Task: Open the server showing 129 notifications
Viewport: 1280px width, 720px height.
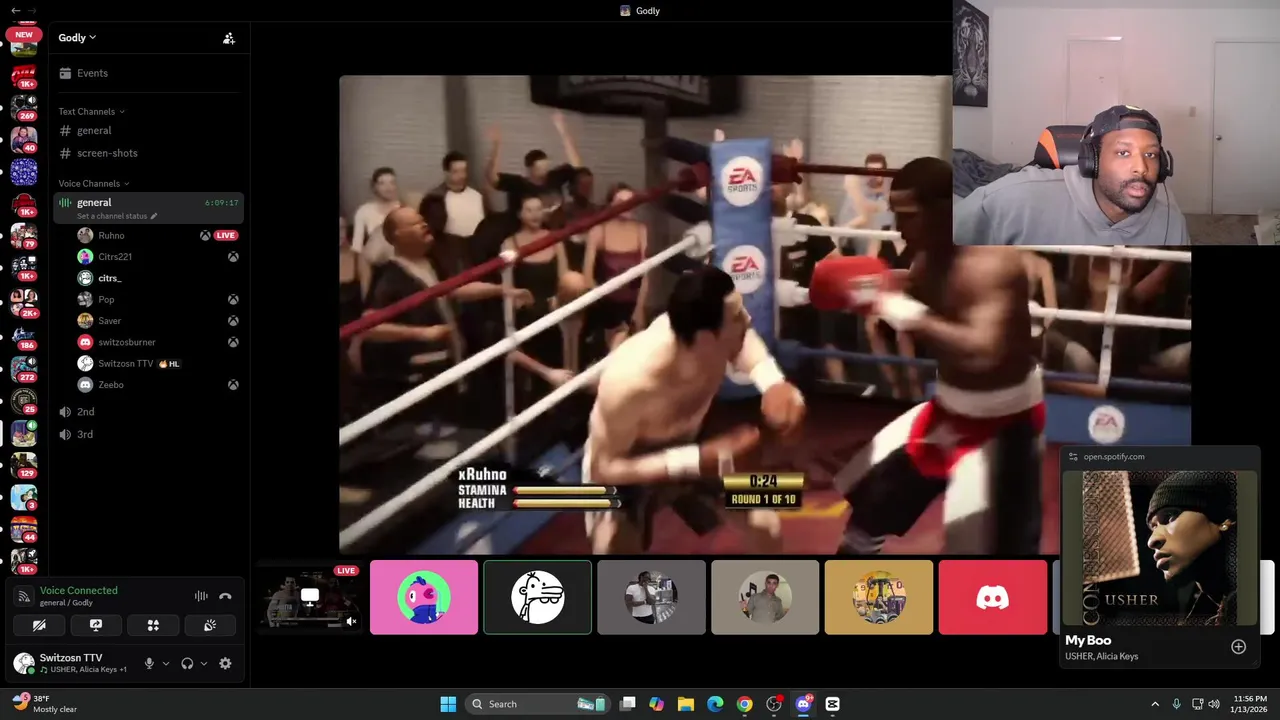Action: point(24,464)
